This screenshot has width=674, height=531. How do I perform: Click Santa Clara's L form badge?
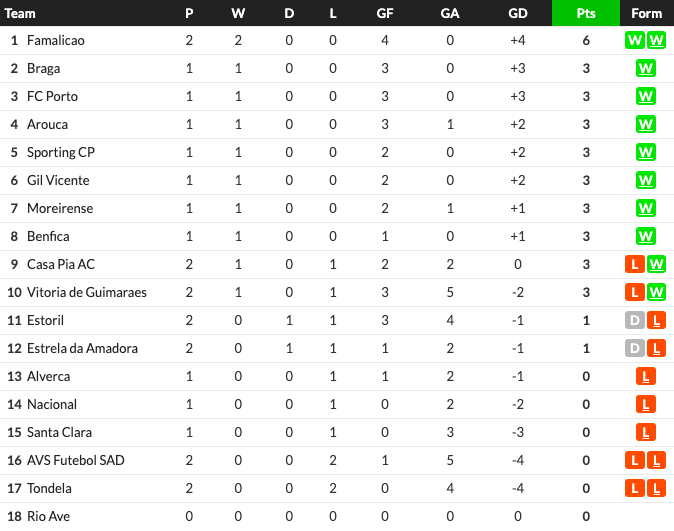coord(646,433)
